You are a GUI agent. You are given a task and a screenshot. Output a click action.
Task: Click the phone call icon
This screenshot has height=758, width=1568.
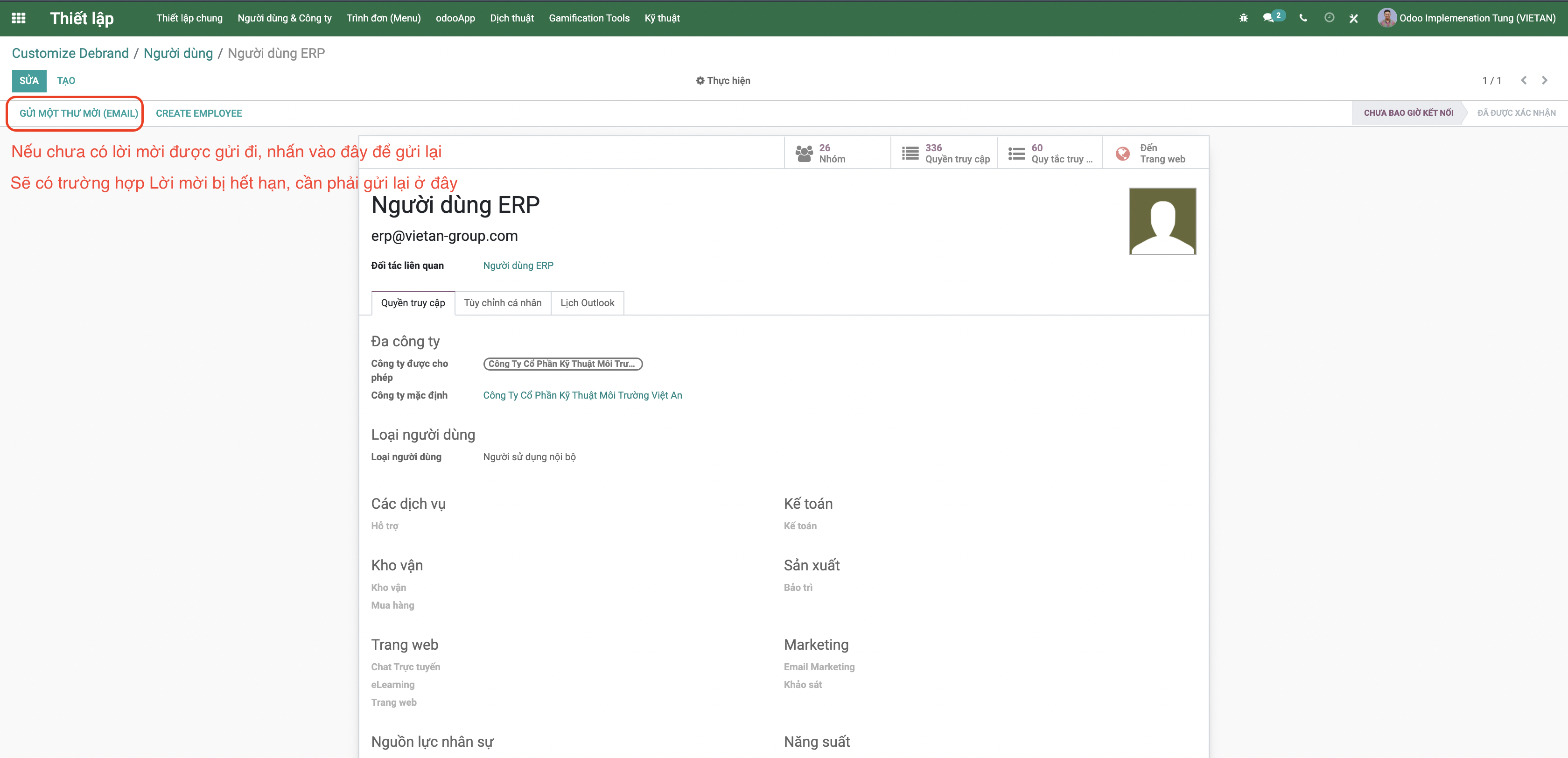coord(1302,18)
